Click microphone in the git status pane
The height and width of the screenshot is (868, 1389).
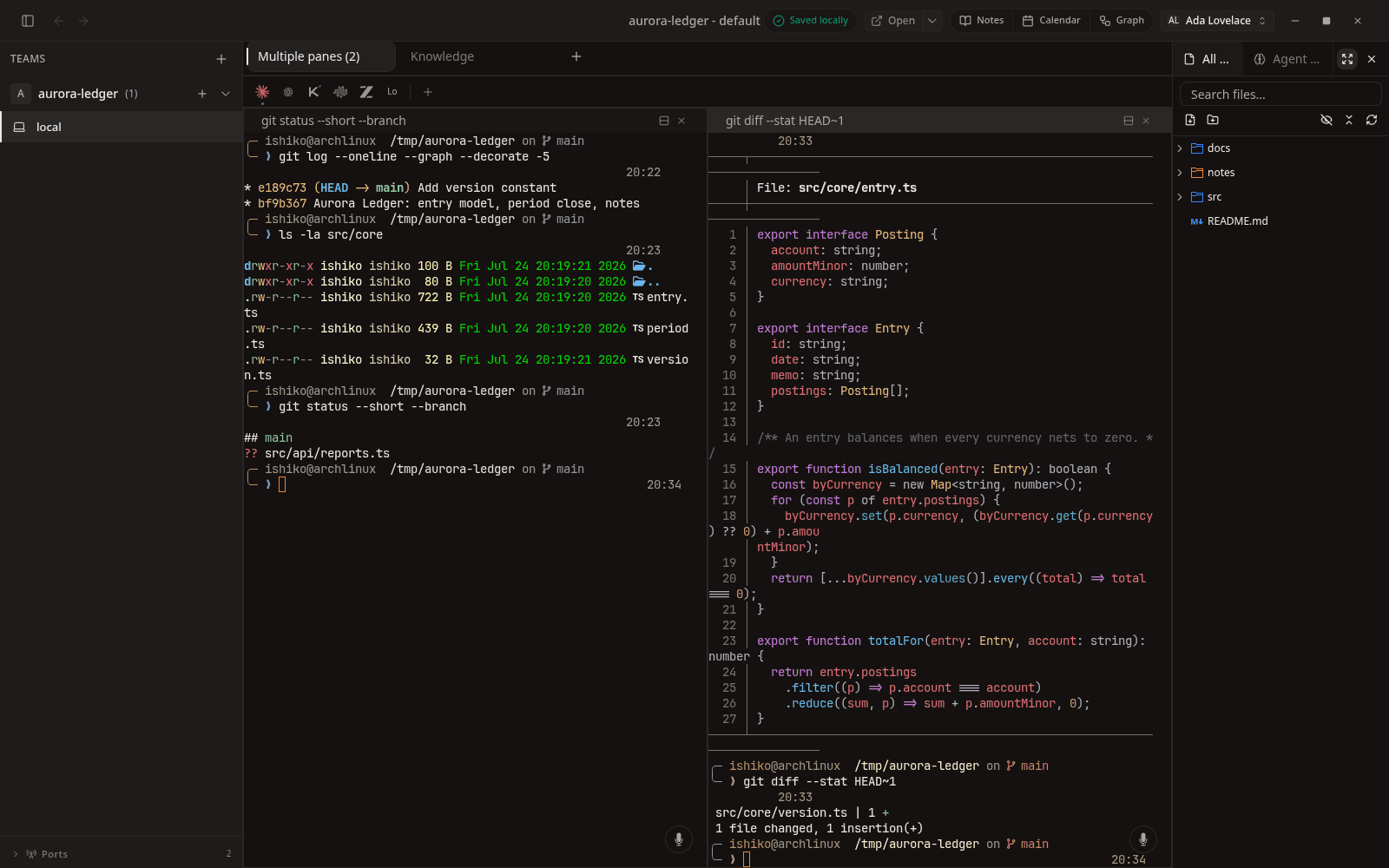coord(679,838)
